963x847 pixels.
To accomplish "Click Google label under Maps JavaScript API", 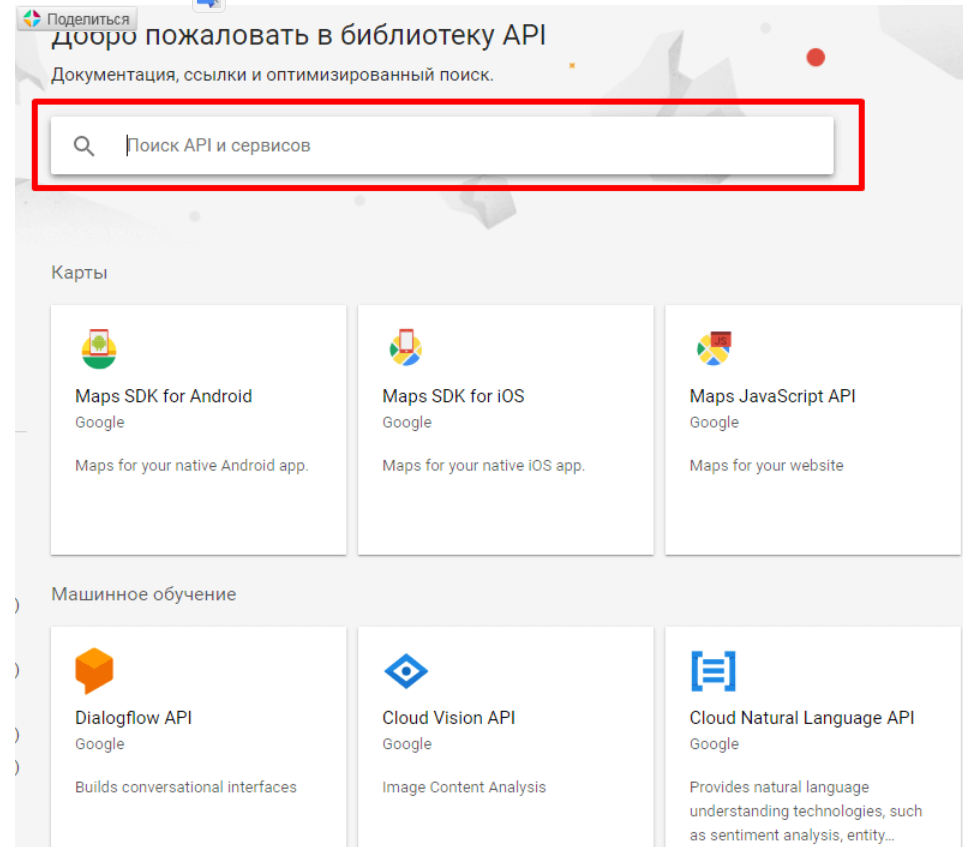I will click(714, 423).
